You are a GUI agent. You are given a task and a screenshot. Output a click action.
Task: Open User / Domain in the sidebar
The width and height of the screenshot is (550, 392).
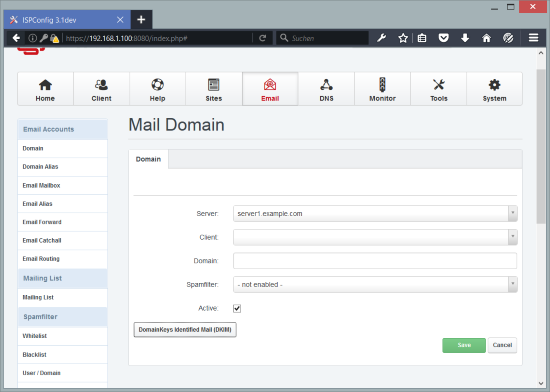tap(62, 373)
